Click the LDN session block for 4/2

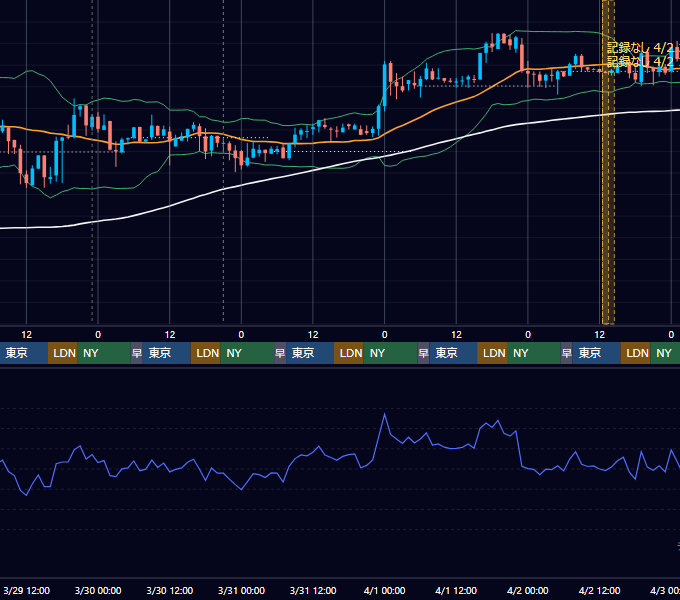tap(636, 353)
